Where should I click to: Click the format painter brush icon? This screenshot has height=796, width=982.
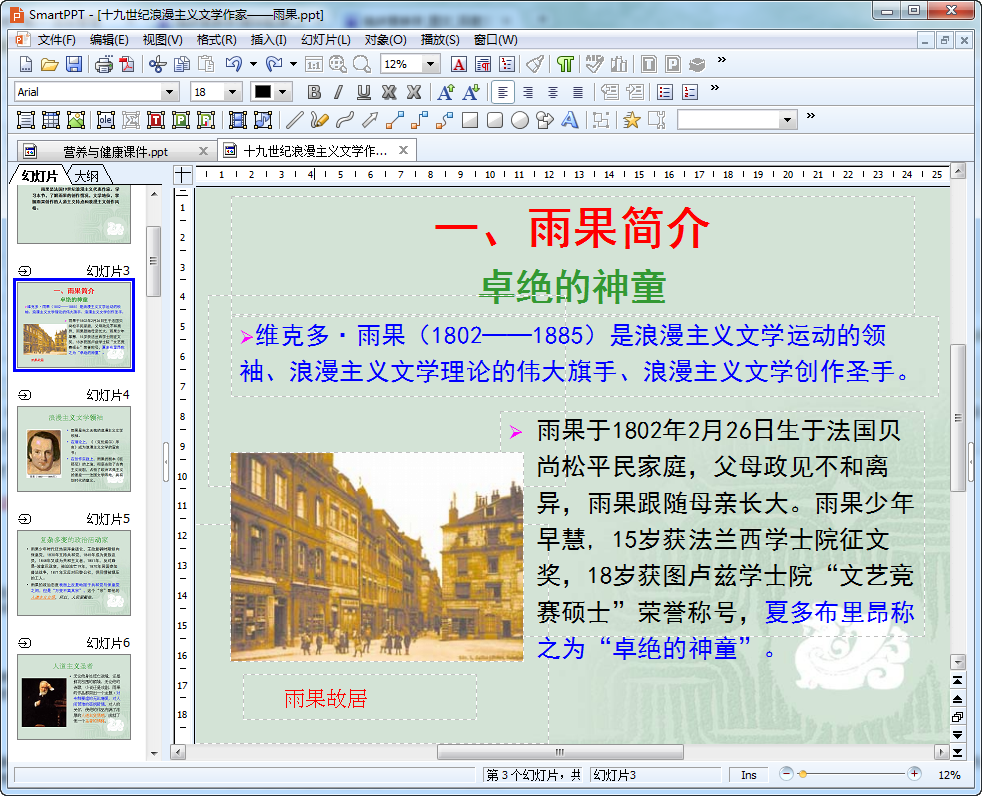point(534,64)
